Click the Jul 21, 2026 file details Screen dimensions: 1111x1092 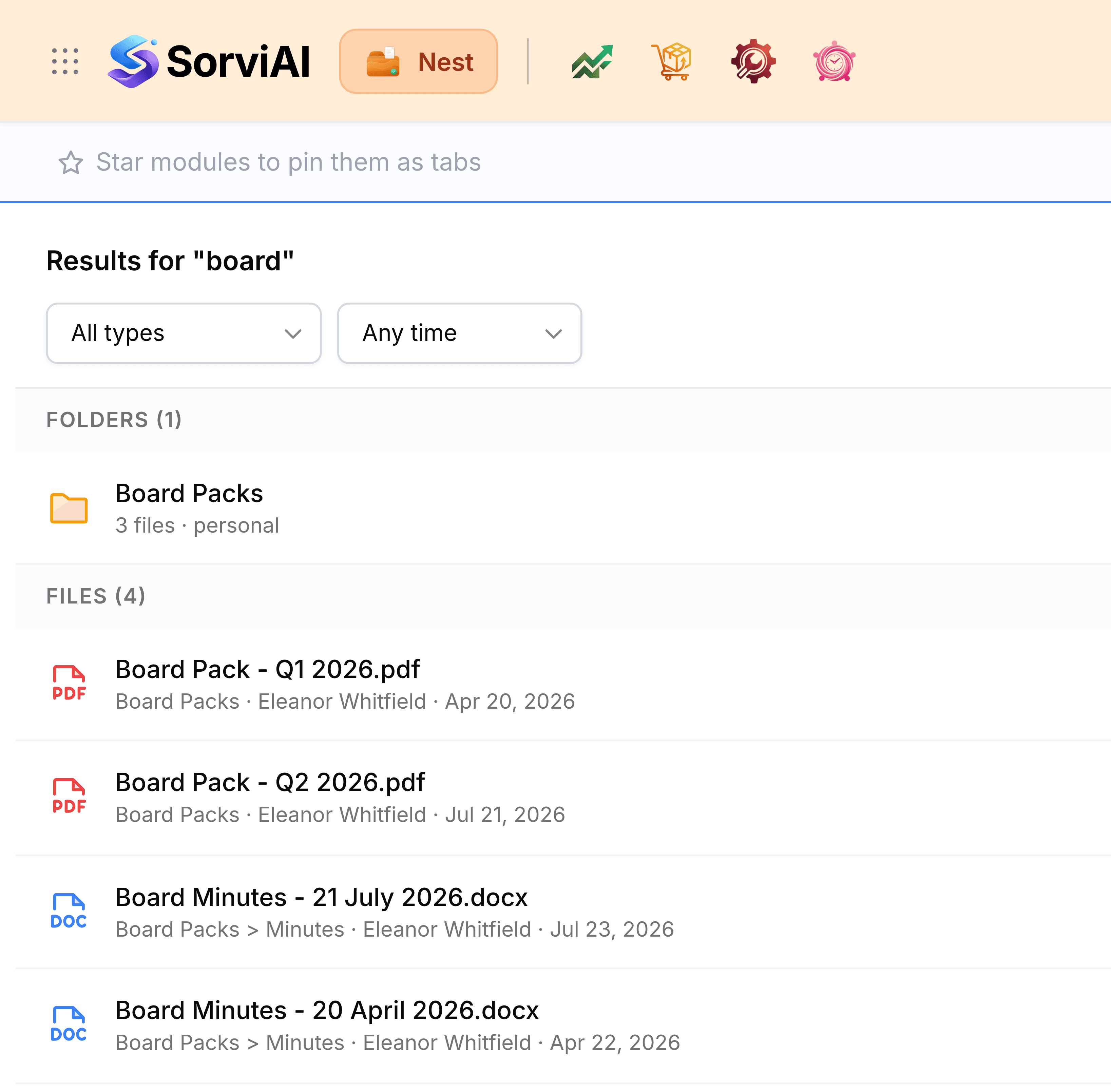coord(340,815)
